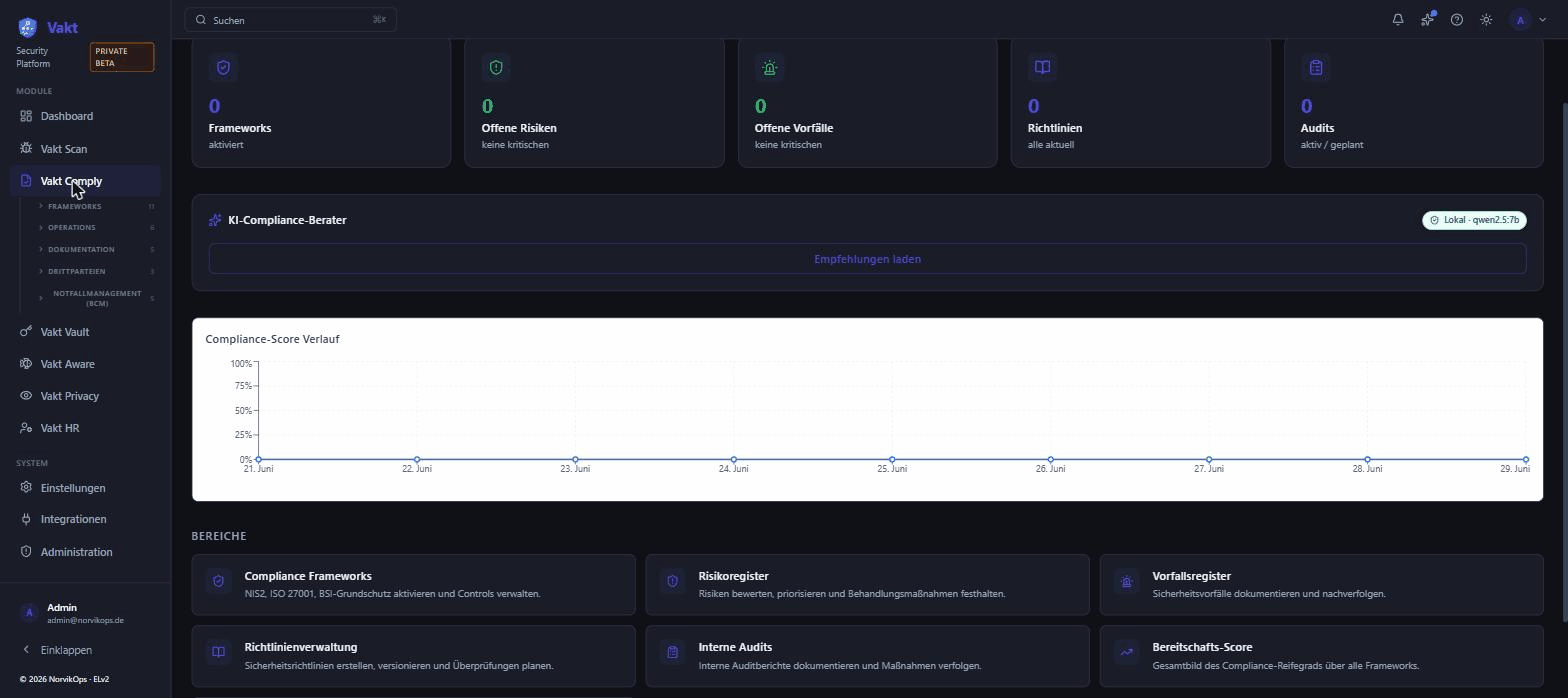The height and width of the screenshot is (698, 1568).
Task: Click the Lokal qwen2.5:7b model badge
Action: [1474, 220]
